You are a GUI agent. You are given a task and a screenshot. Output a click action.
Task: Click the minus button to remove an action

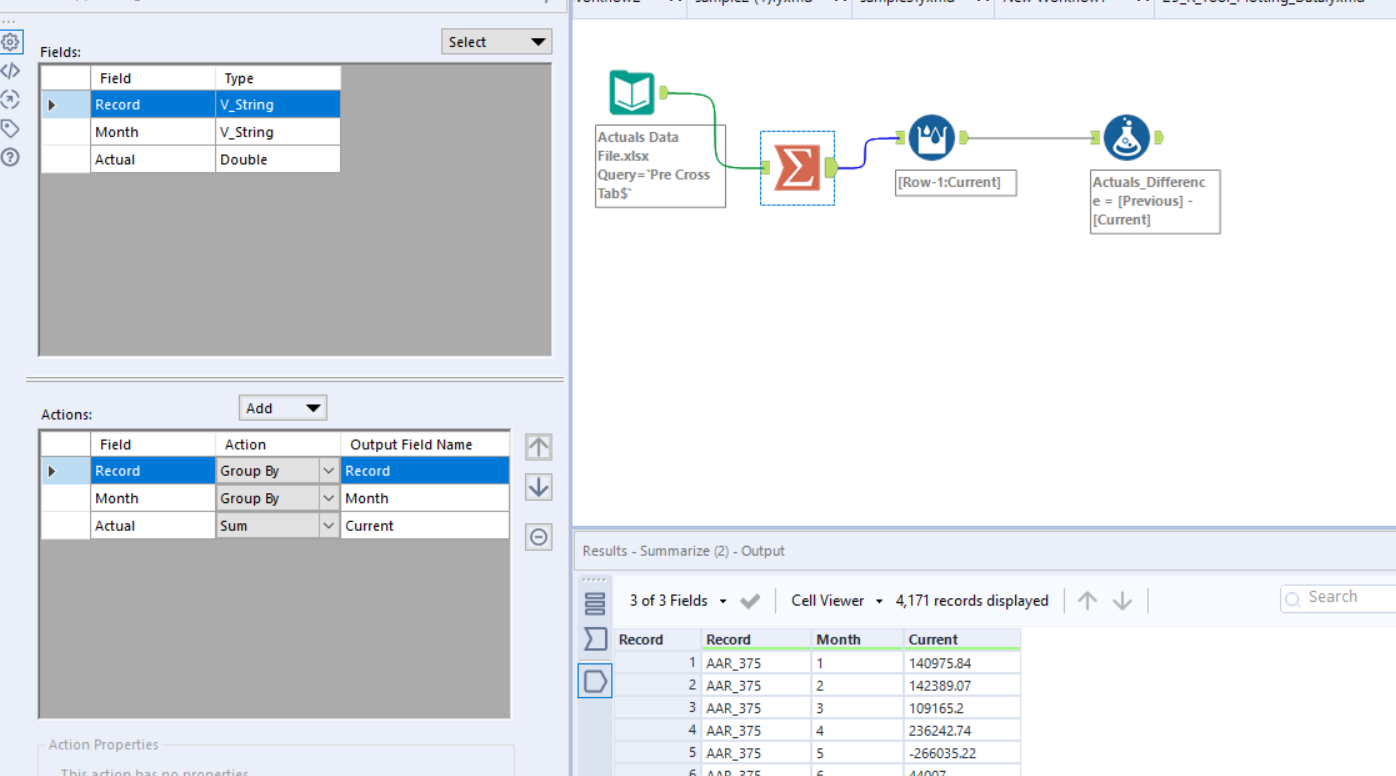pos(538,537)
